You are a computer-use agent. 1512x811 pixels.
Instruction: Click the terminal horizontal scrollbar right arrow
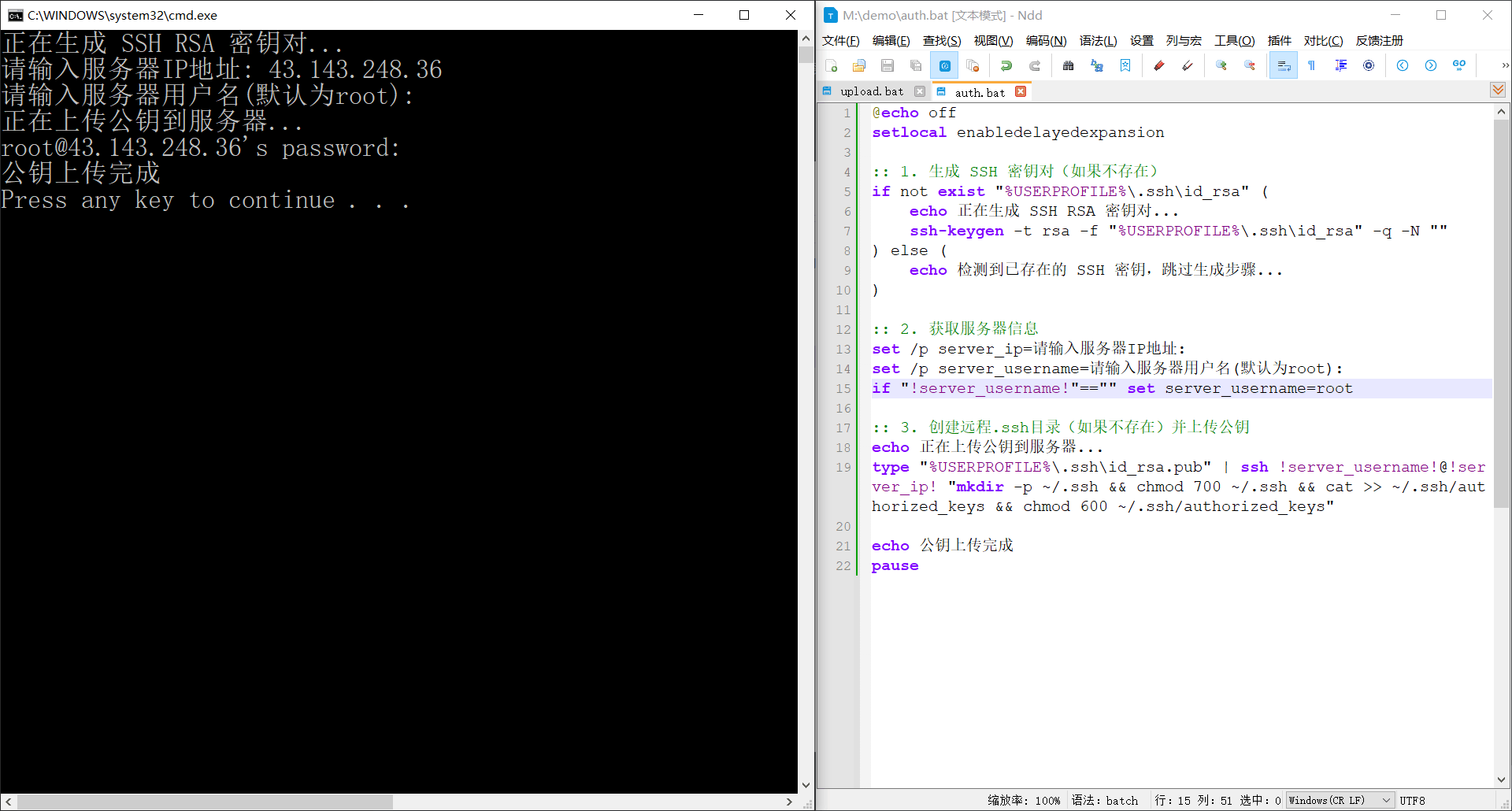click(790, 802)
